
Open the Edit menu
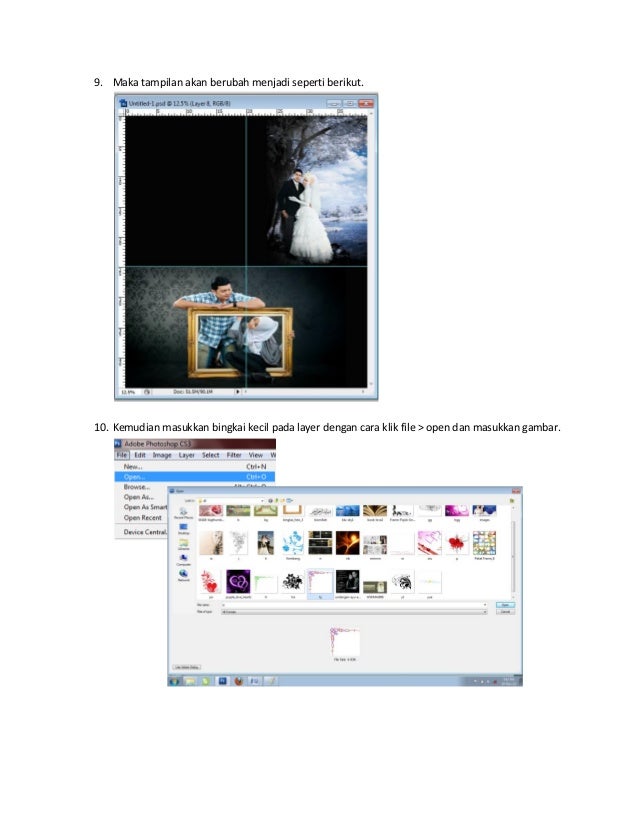click(140, 455)
